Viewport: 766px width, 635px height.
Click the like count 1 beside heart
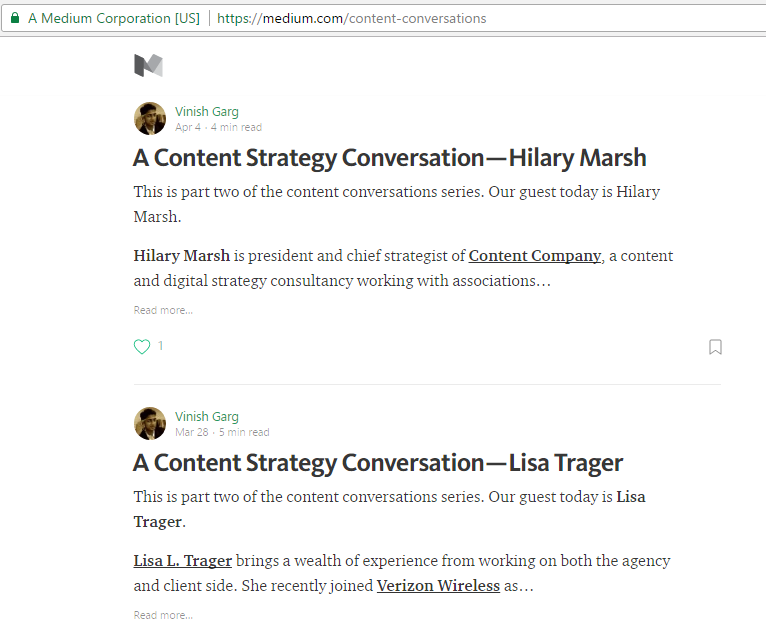160,346
